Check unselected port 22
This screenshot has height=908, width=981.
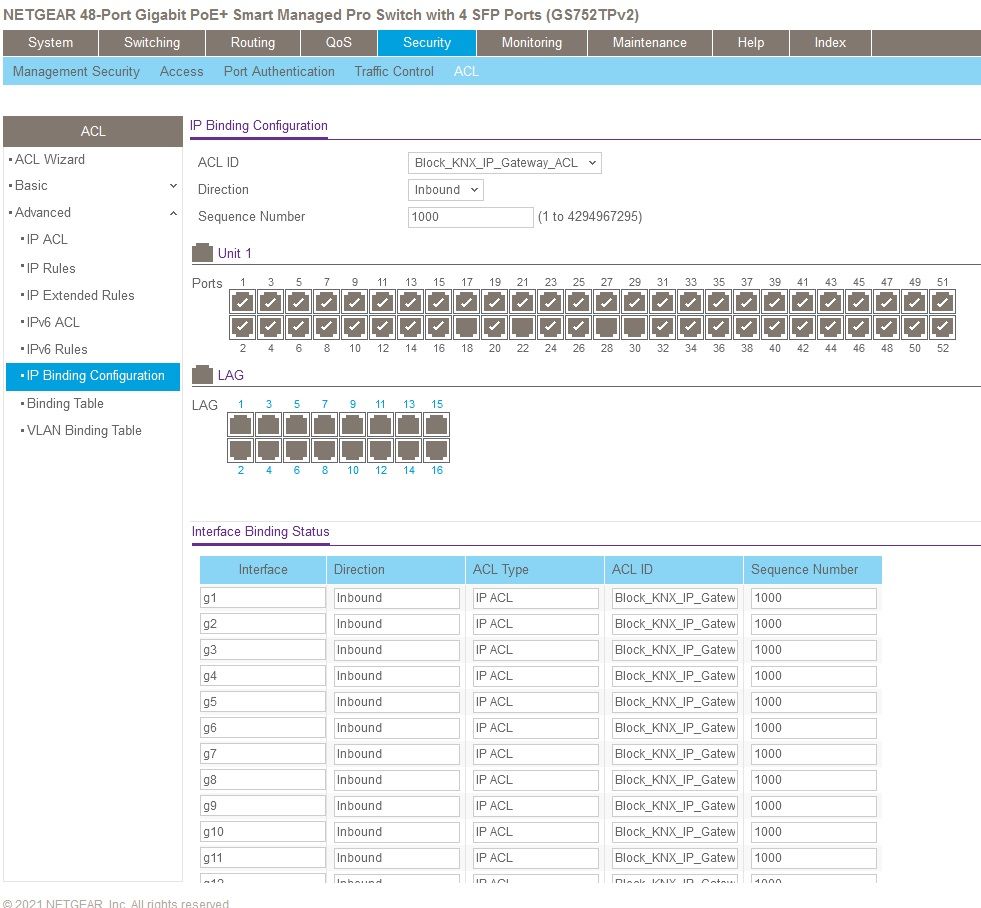pyautogui.click(x=522, y=327)
